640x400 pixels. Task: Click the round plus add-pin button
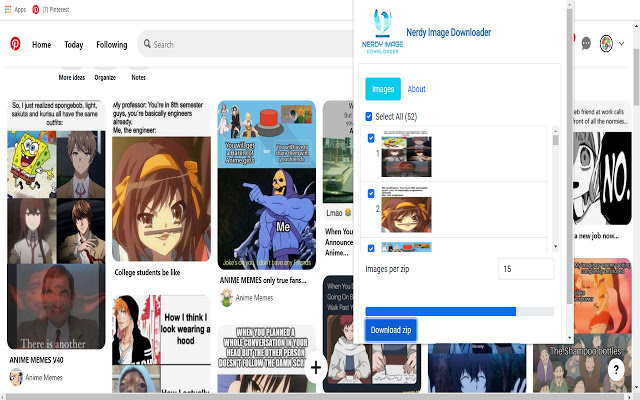pos(316,368)
